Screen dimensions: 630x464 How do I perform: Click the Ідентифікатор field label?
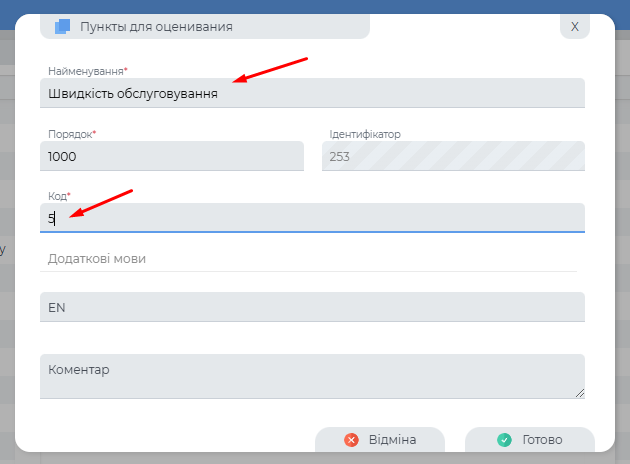point(365,134)
